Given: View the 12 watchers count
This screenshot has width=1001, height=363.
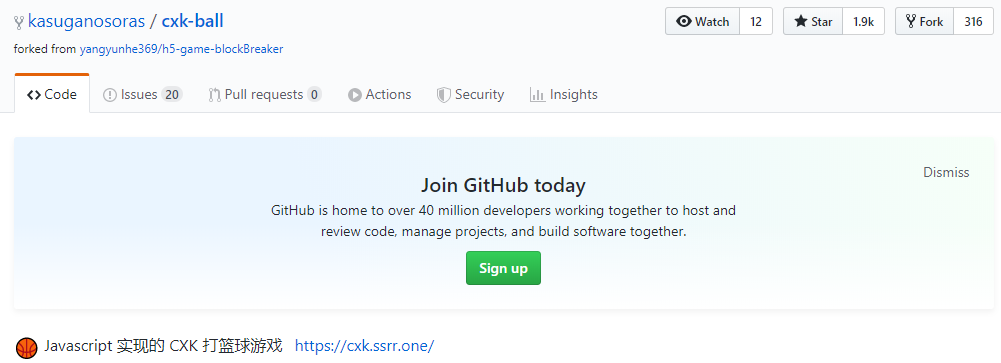Looking at the screenshot, I should click(x=756, y=22).
